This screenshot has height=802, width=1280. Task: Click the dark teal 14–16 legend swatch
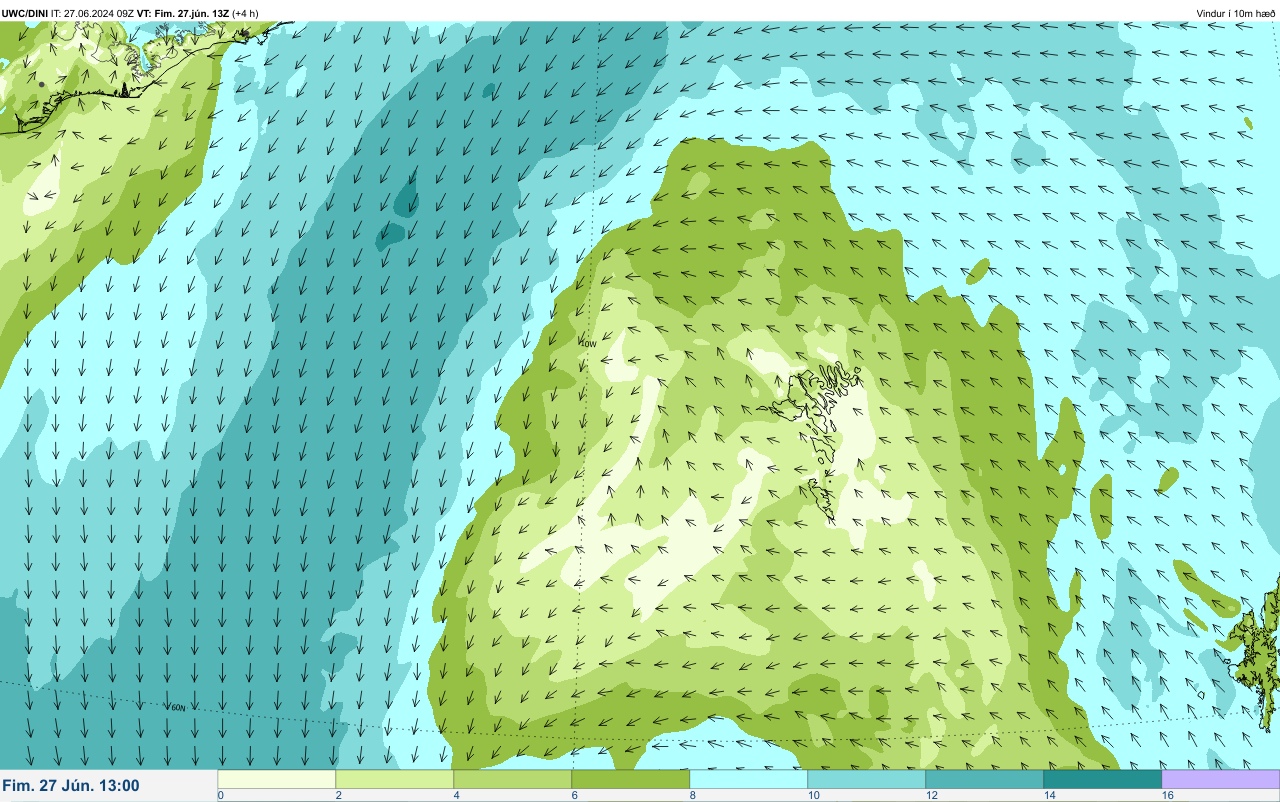coord(1103,779)
